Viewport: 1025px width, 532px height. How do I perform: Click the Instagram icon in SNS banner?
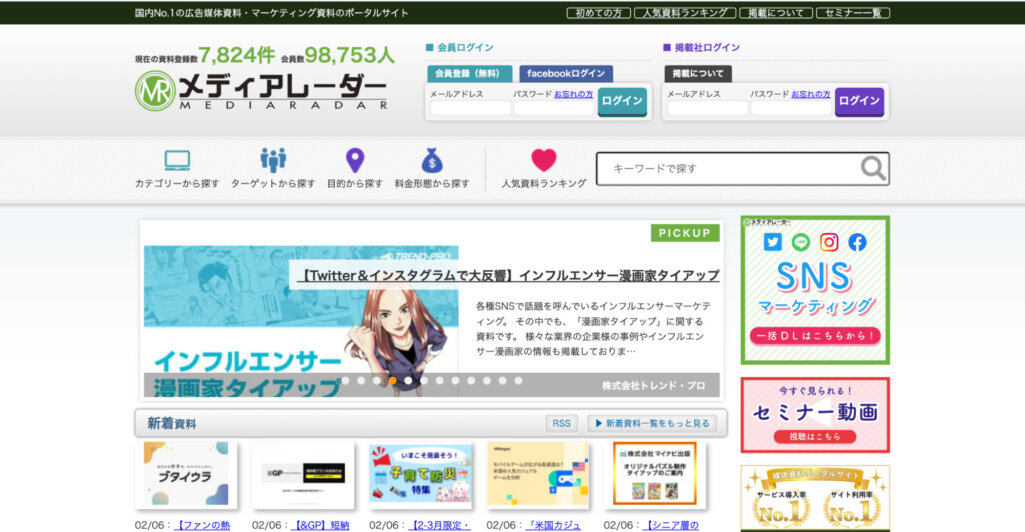[829, 242]
